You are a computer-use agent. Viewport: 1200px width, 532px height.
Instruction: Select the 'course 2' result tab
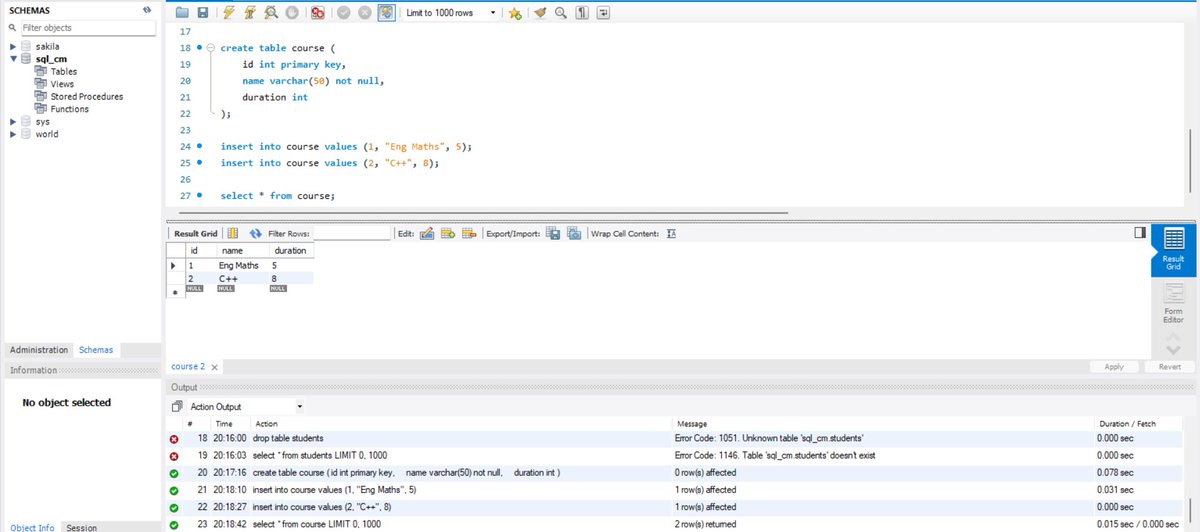point(188,367)
